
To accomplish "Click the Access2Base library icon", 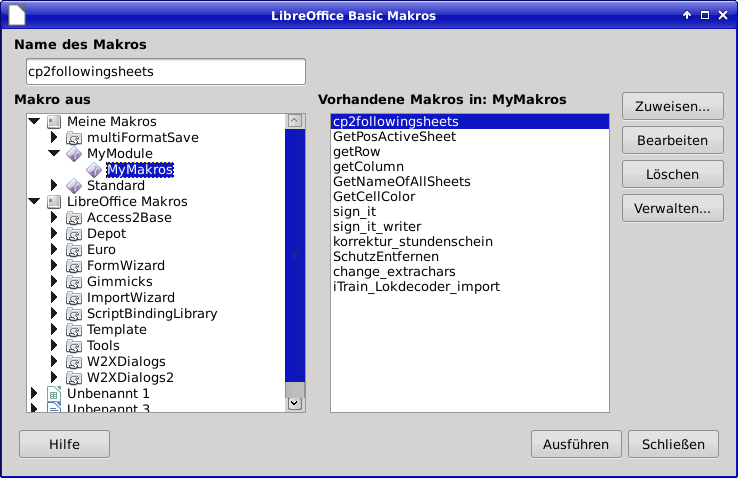I will [x=74, y=218].
